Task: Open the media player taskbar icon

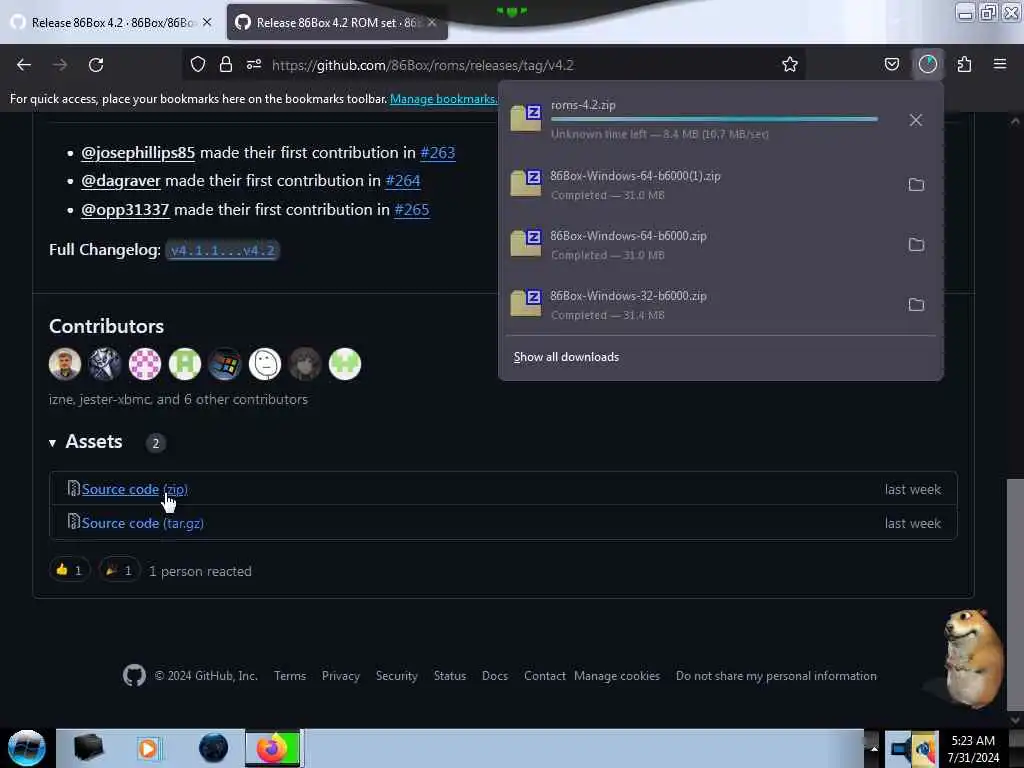Action: (x=148, y=748)
